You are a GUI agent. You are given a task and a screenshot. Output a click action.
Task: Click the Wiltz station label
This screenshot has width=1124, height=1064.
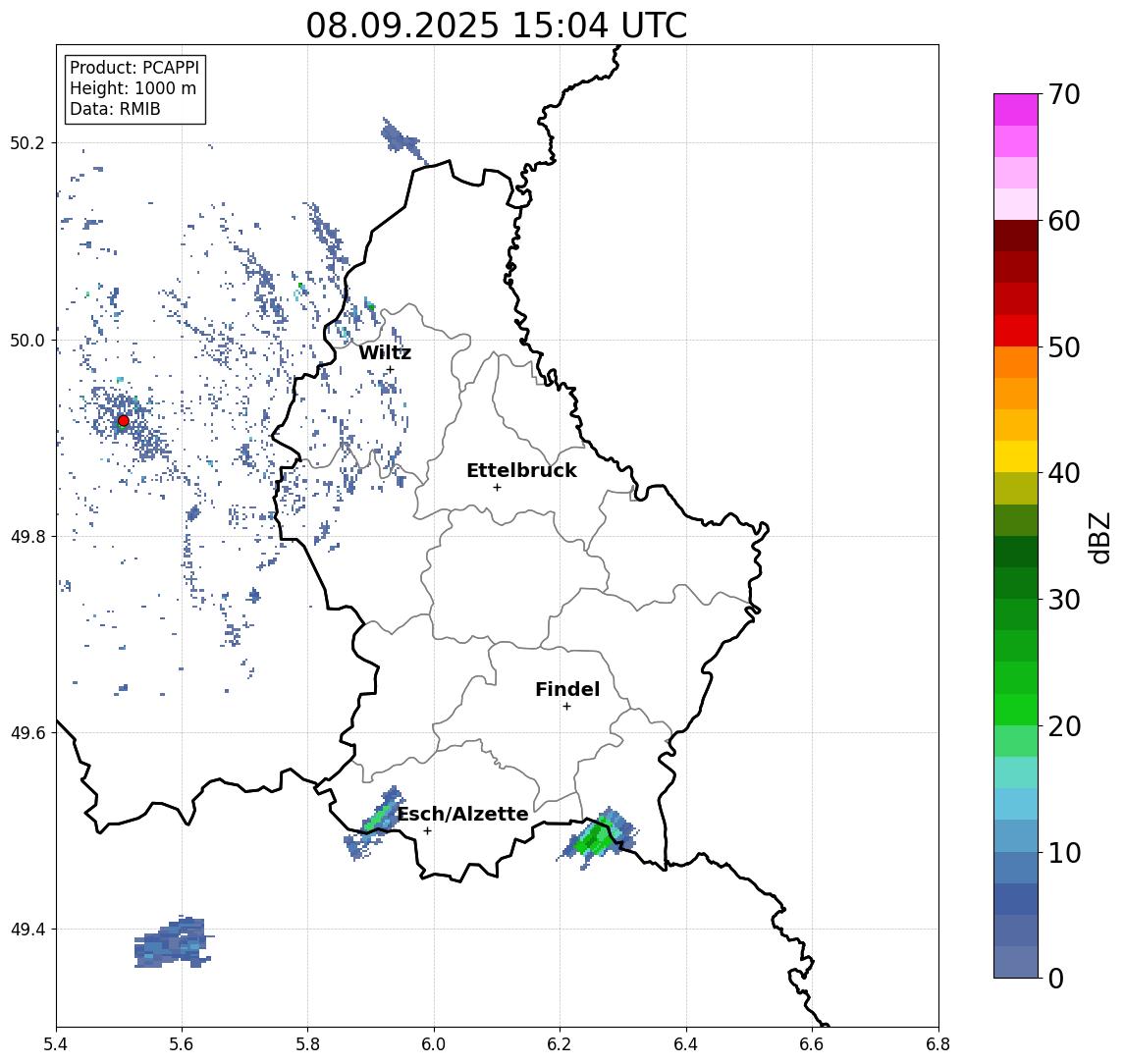tap(385, 352)
